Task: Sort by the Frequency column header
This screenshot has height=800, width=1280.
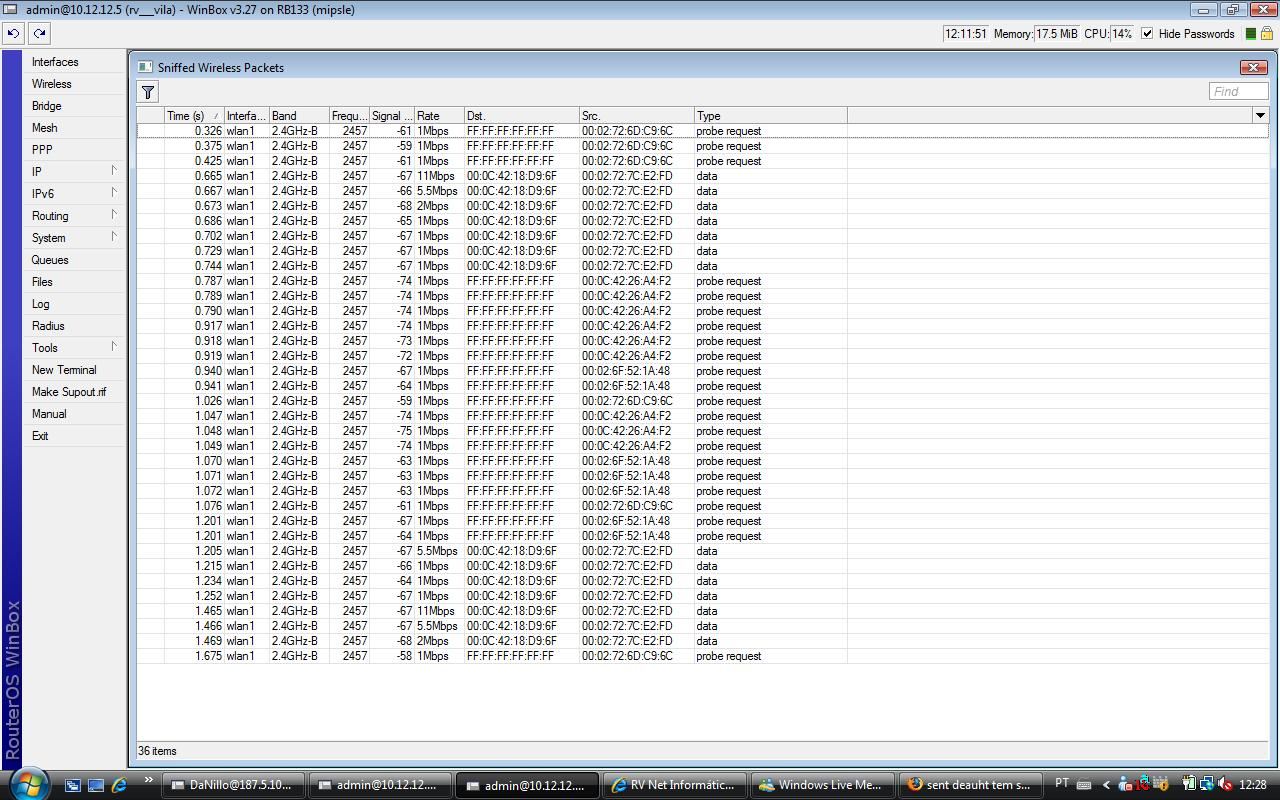Action: pos(350,116)
